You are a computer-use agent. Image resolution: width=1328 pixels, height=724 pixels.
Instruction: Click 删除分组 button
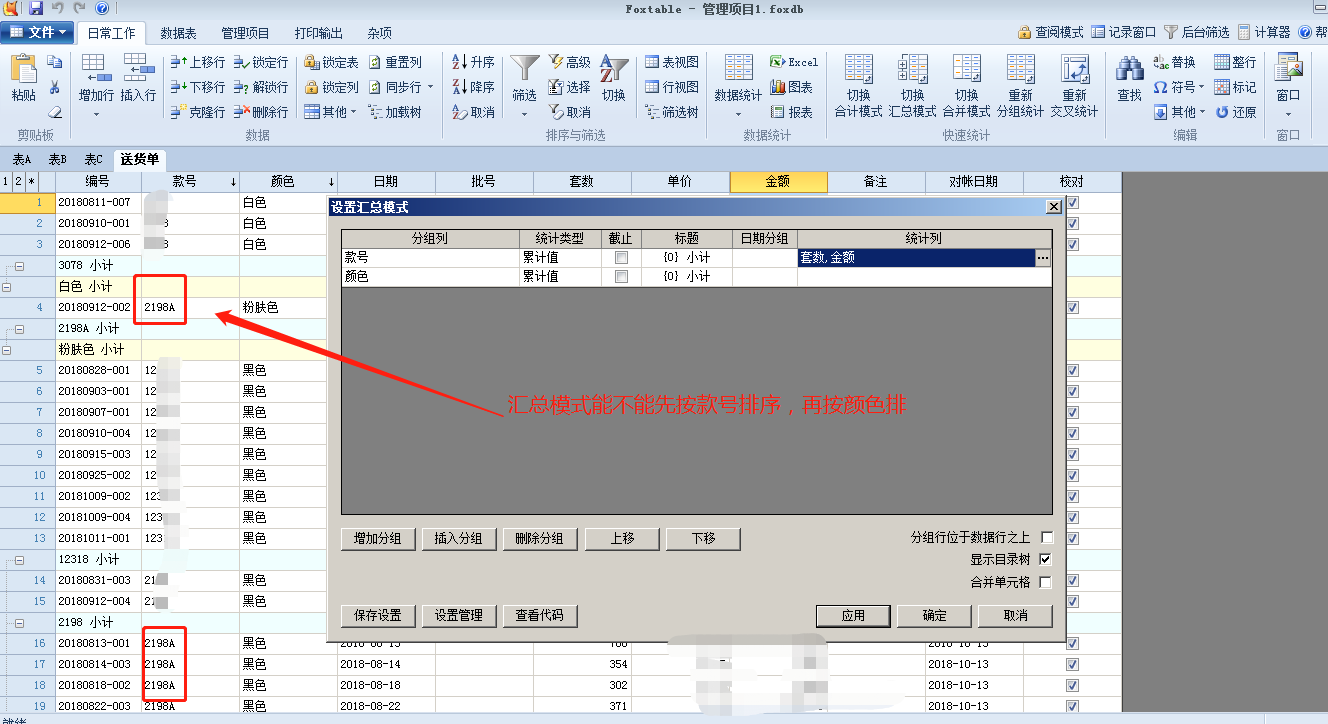click(x=540, y=538)
